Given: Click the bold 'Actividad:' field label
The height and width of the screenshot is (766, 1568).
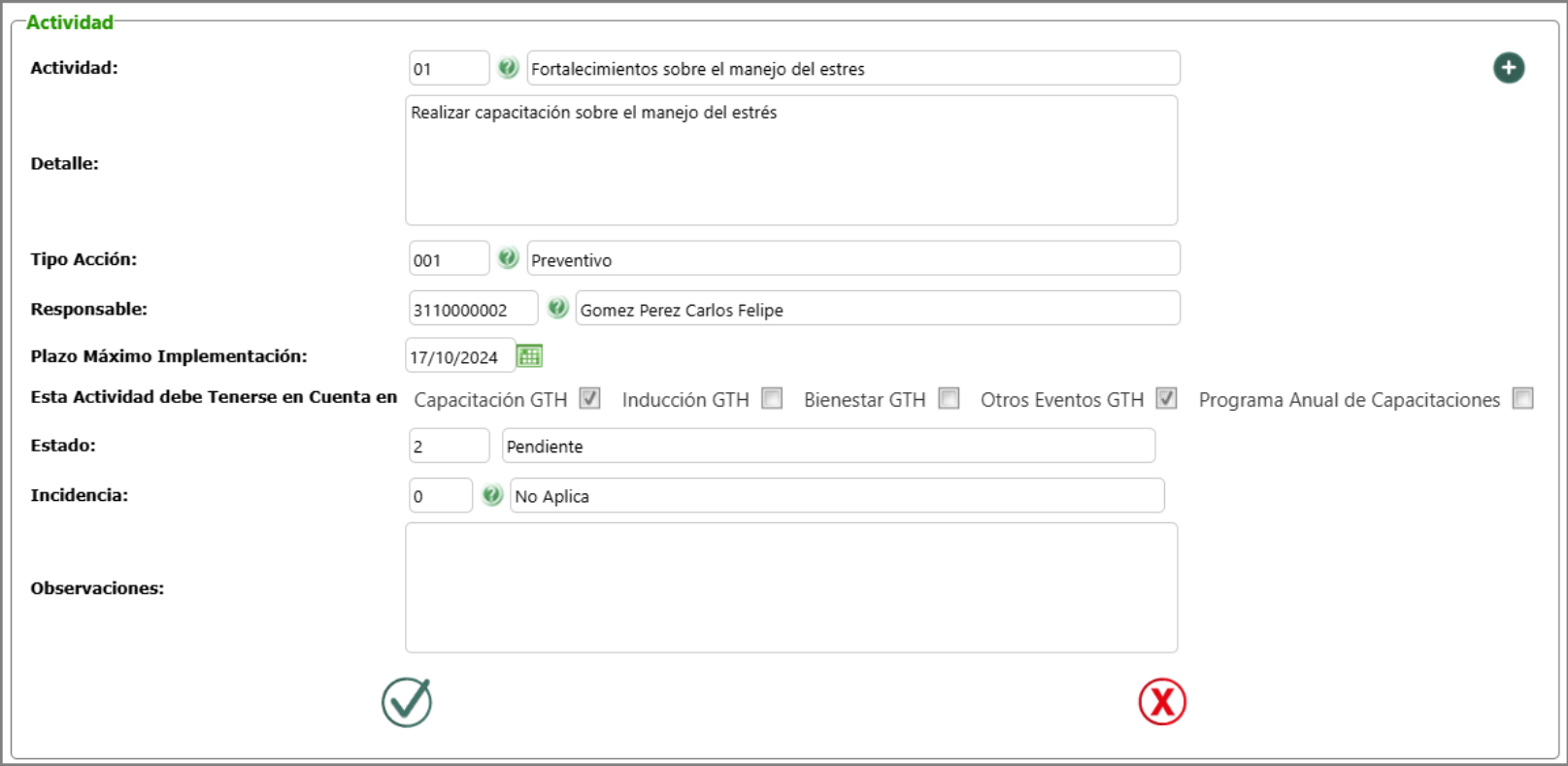Looking at the screenshot, I should [74, 68].
